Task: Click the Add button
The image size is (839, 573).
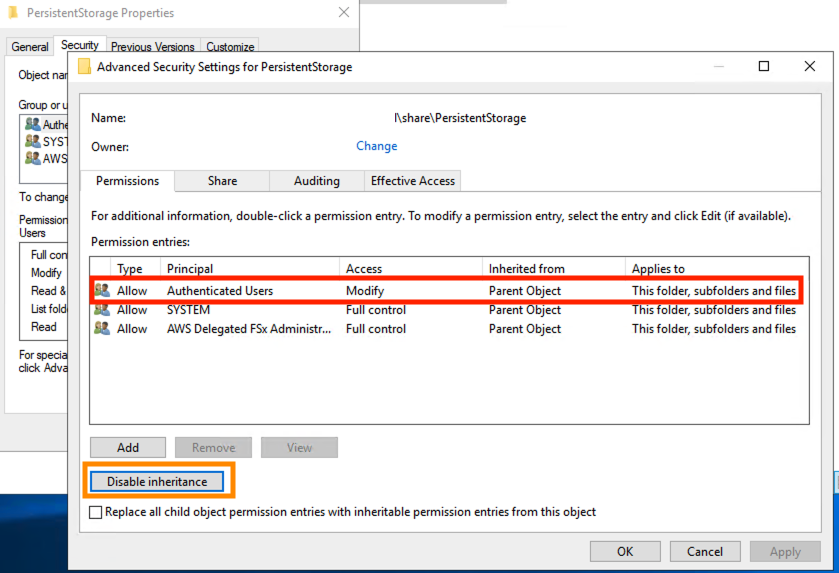Action: [x=128, y=447]
